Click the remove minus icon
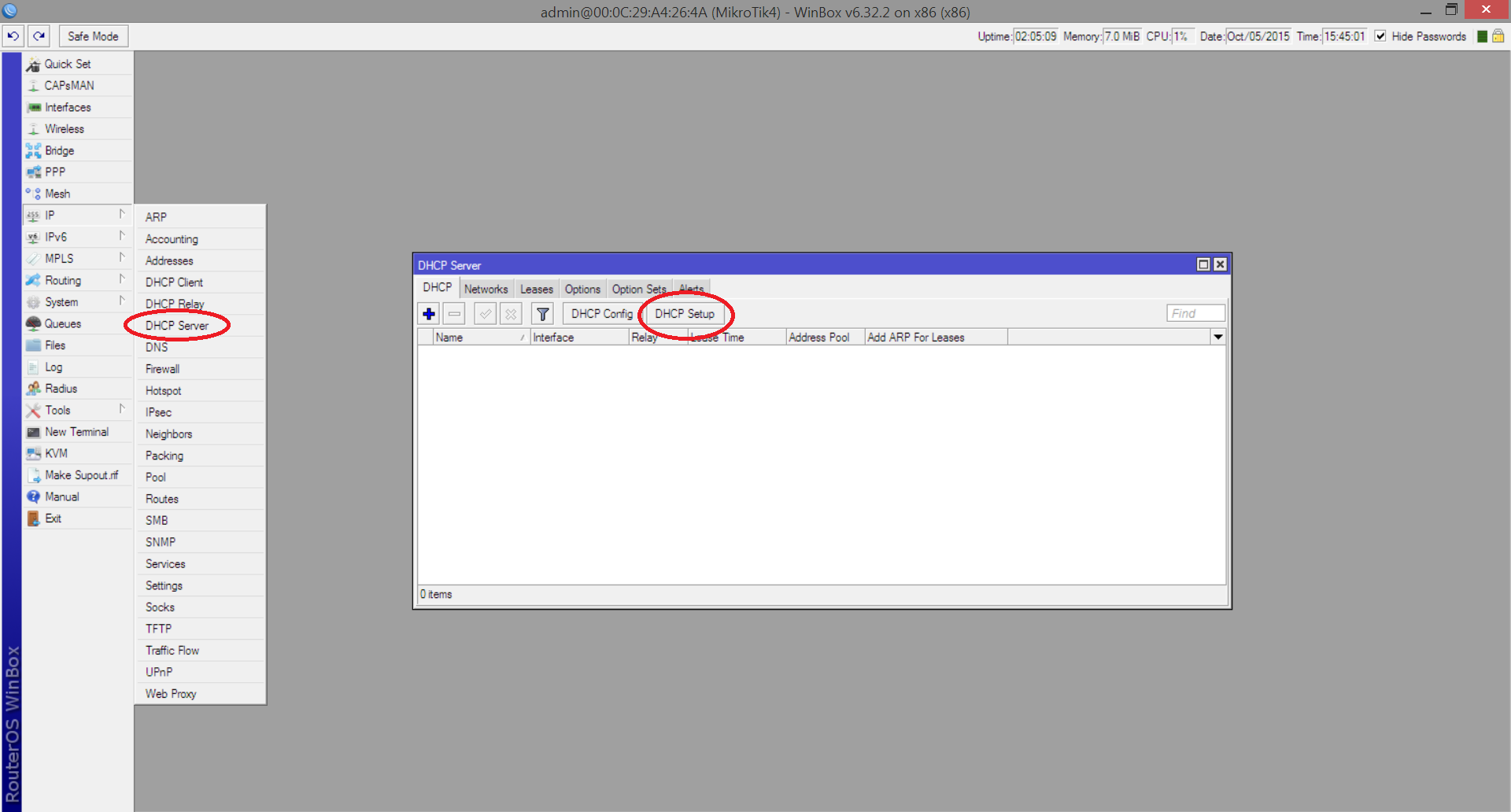 454,314
